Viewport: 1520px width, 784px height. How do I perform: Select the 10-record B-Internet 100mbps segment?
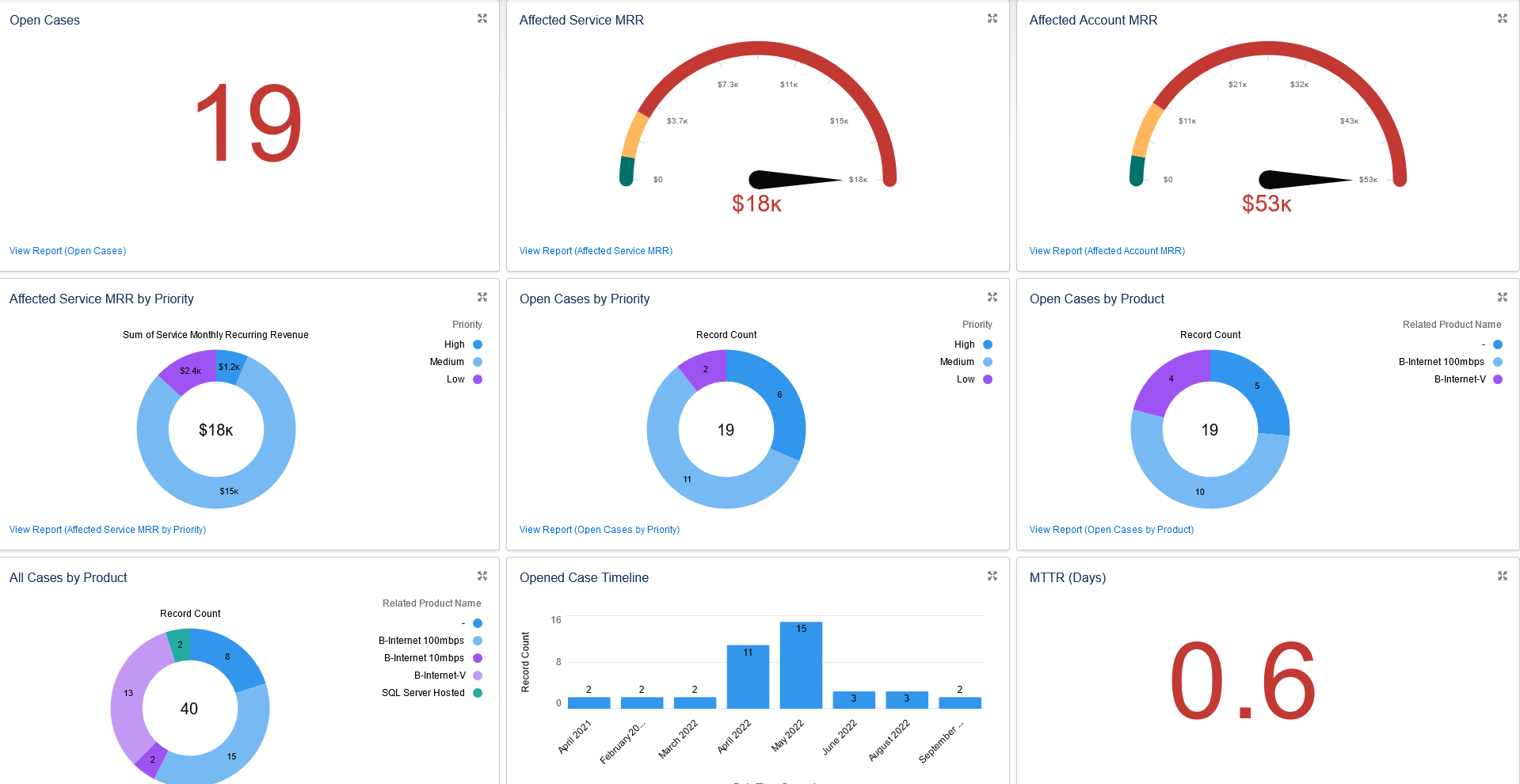[x=1200, y=492]
